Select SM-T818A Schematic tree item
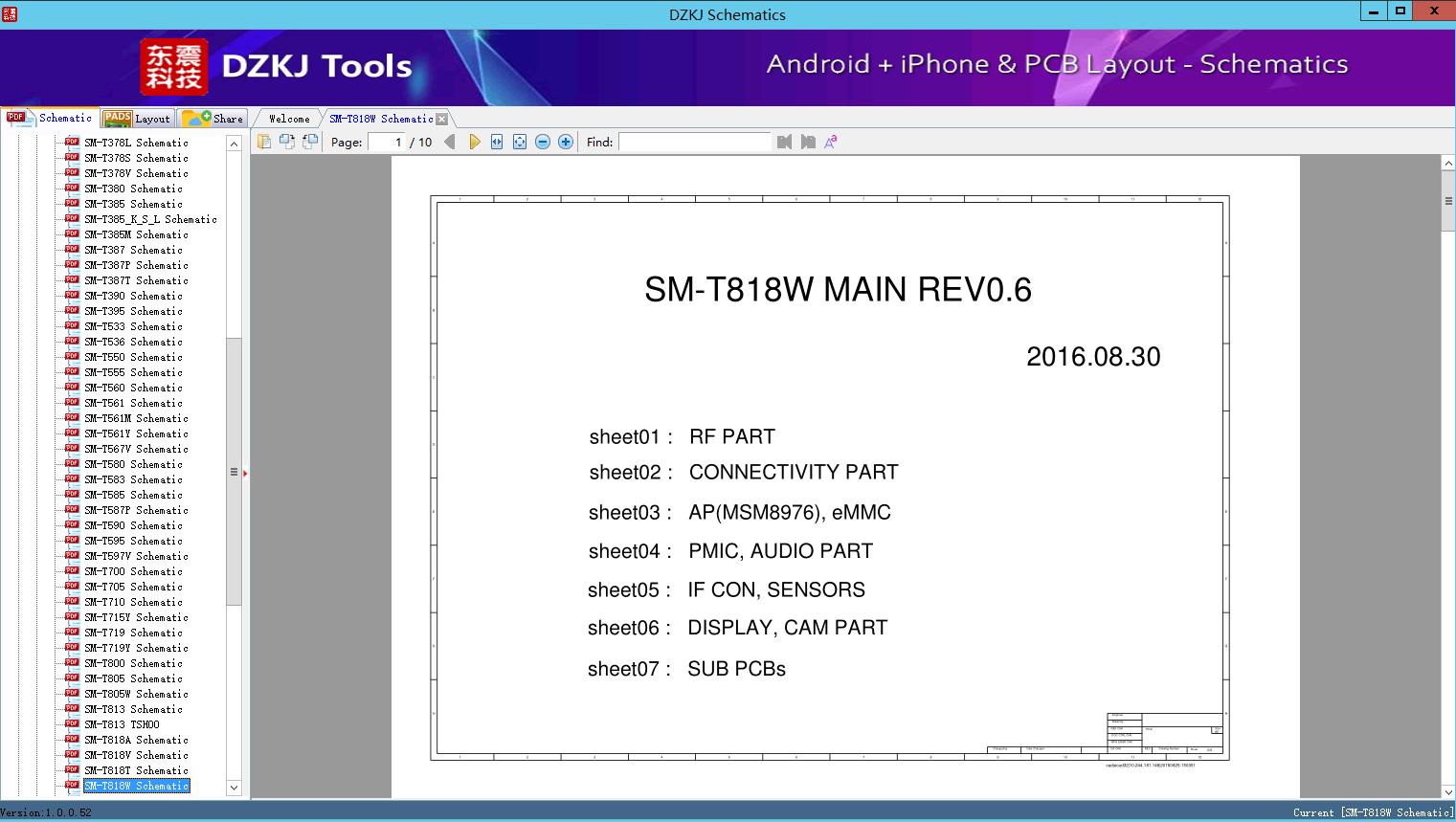This screenshot has width=1456, height=822. click(x=136, y=740)
